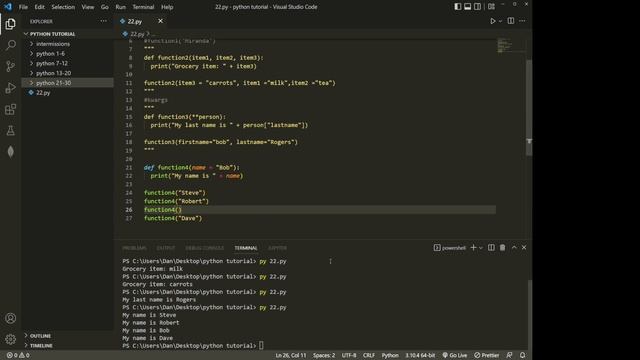Close the terminal panel
Screen dimensions: 640x360
pos(524,247)
